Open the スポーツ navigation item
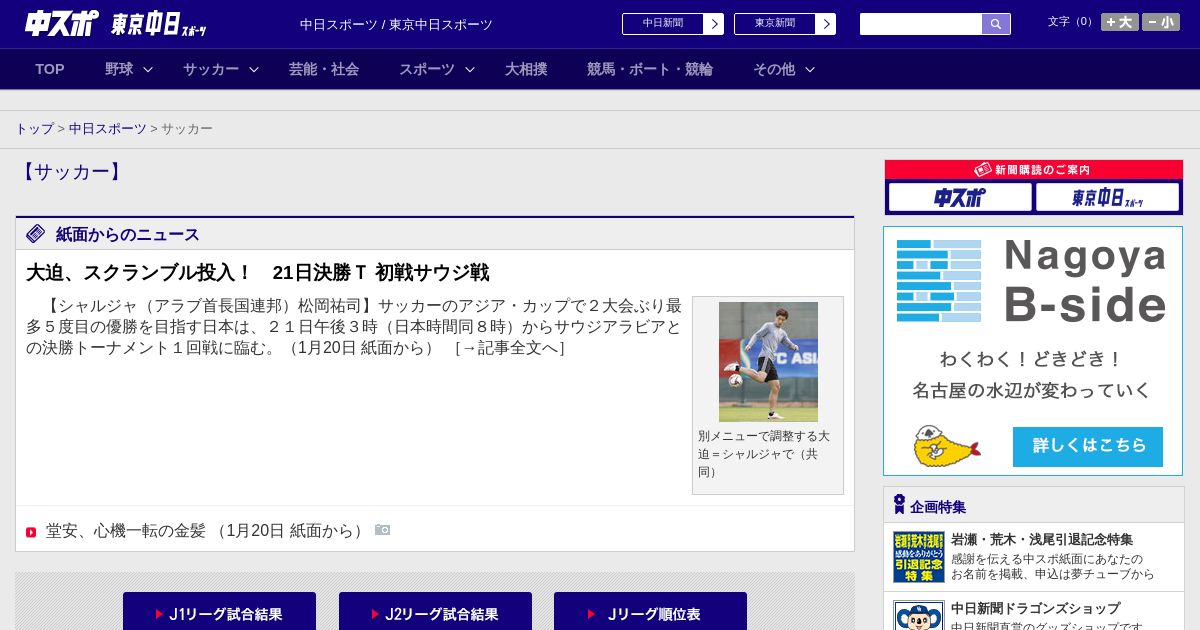 427,69
